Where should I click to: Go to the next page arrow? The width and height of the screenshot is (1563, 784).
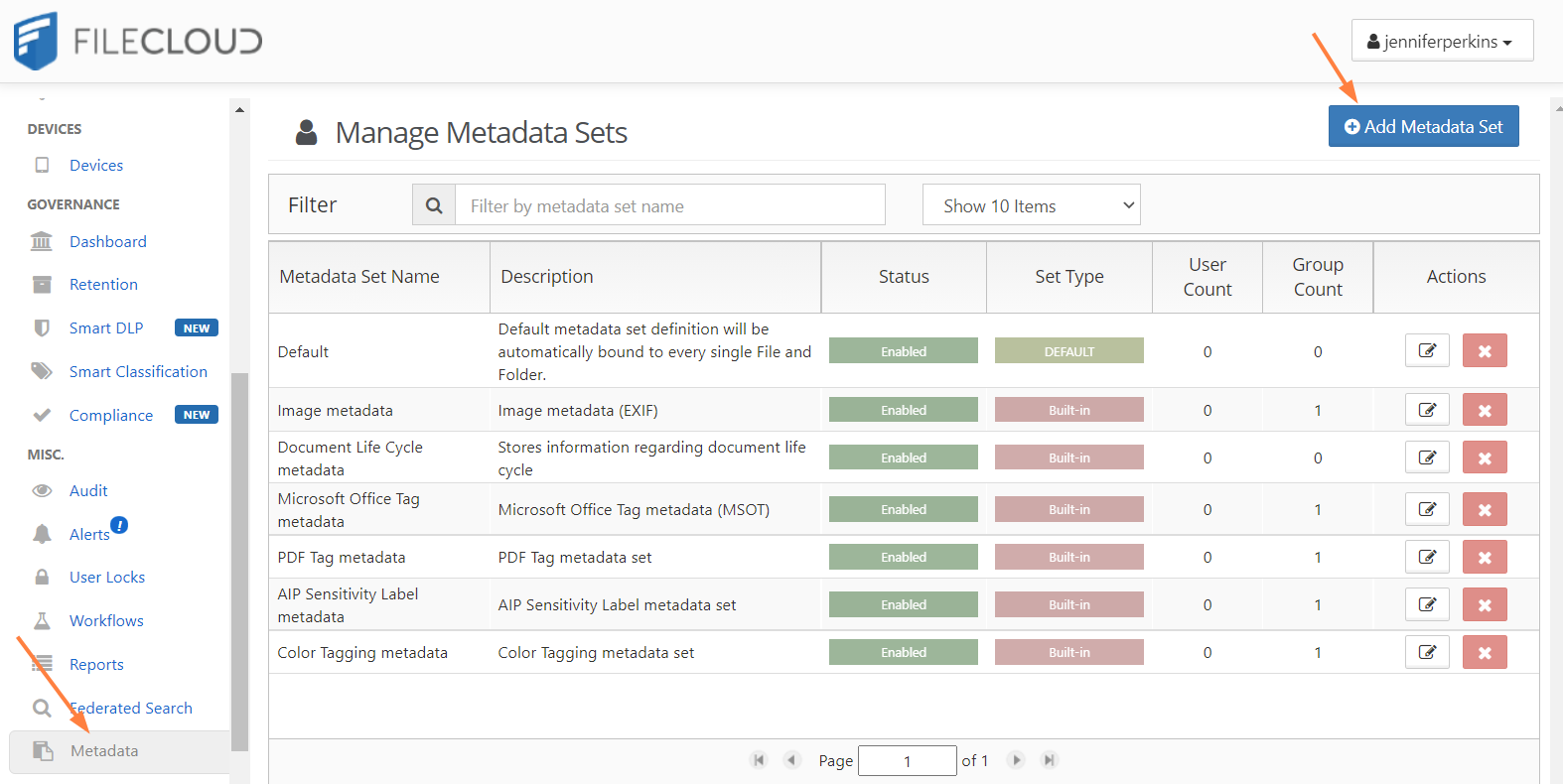click(x=1015, y=760)
